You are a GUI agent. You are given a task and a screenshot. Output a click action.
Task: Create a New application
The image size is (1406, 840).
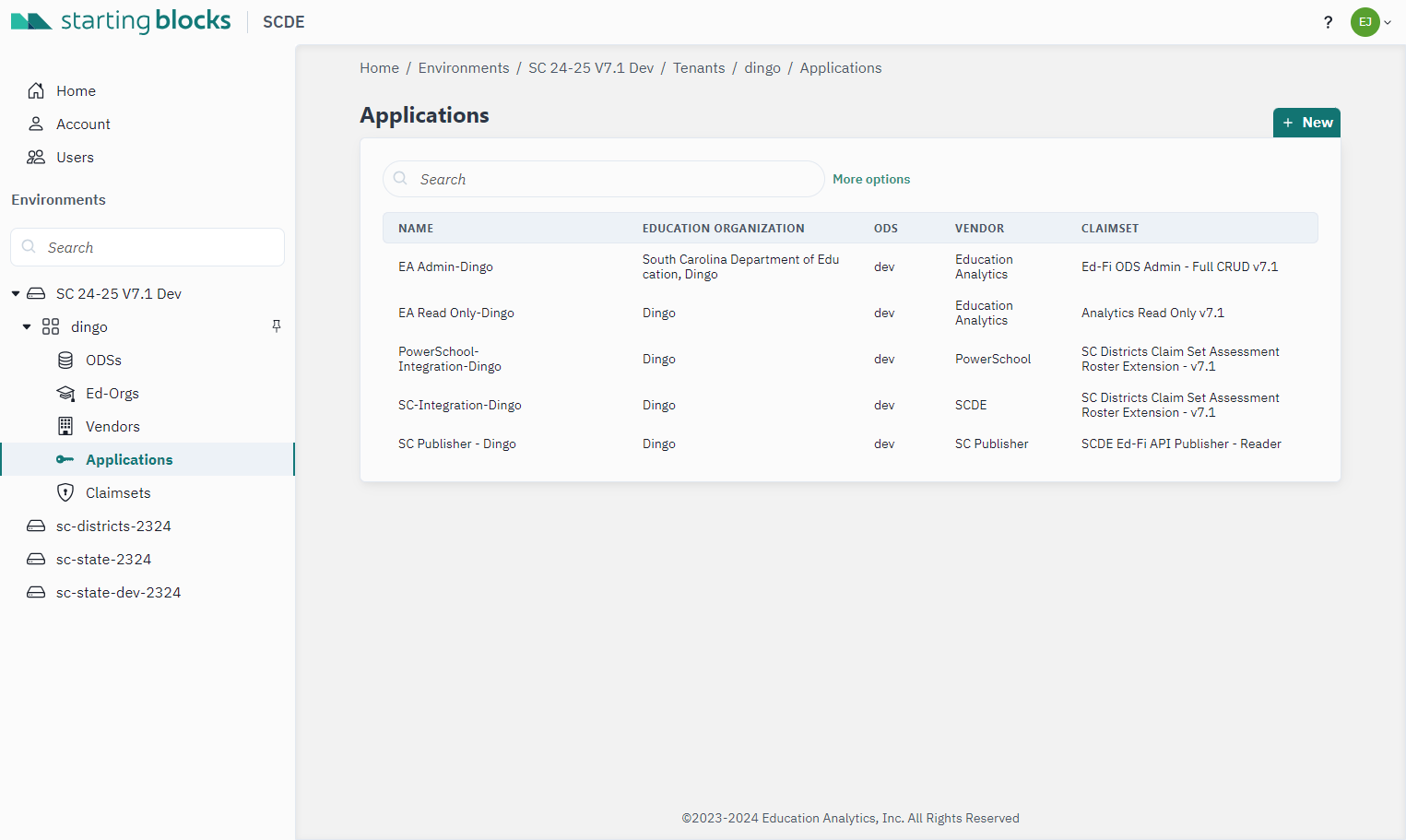pyautogui.click(x=1306, y=123)
